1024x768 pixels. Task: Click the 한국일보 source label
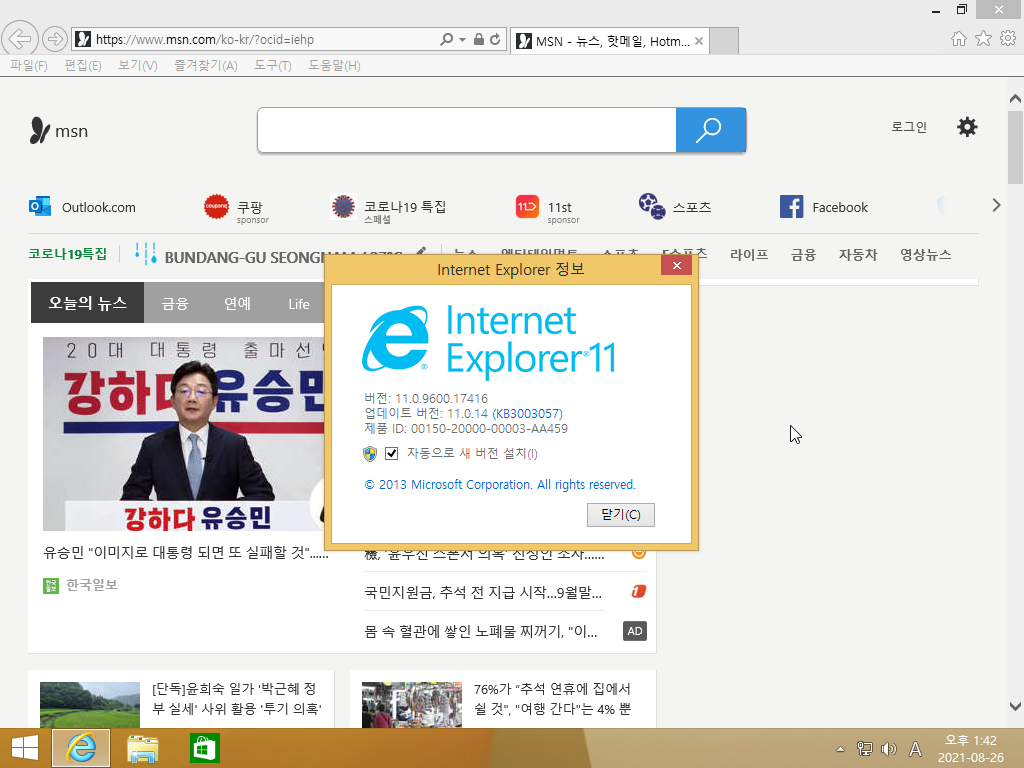pos(91,584)
